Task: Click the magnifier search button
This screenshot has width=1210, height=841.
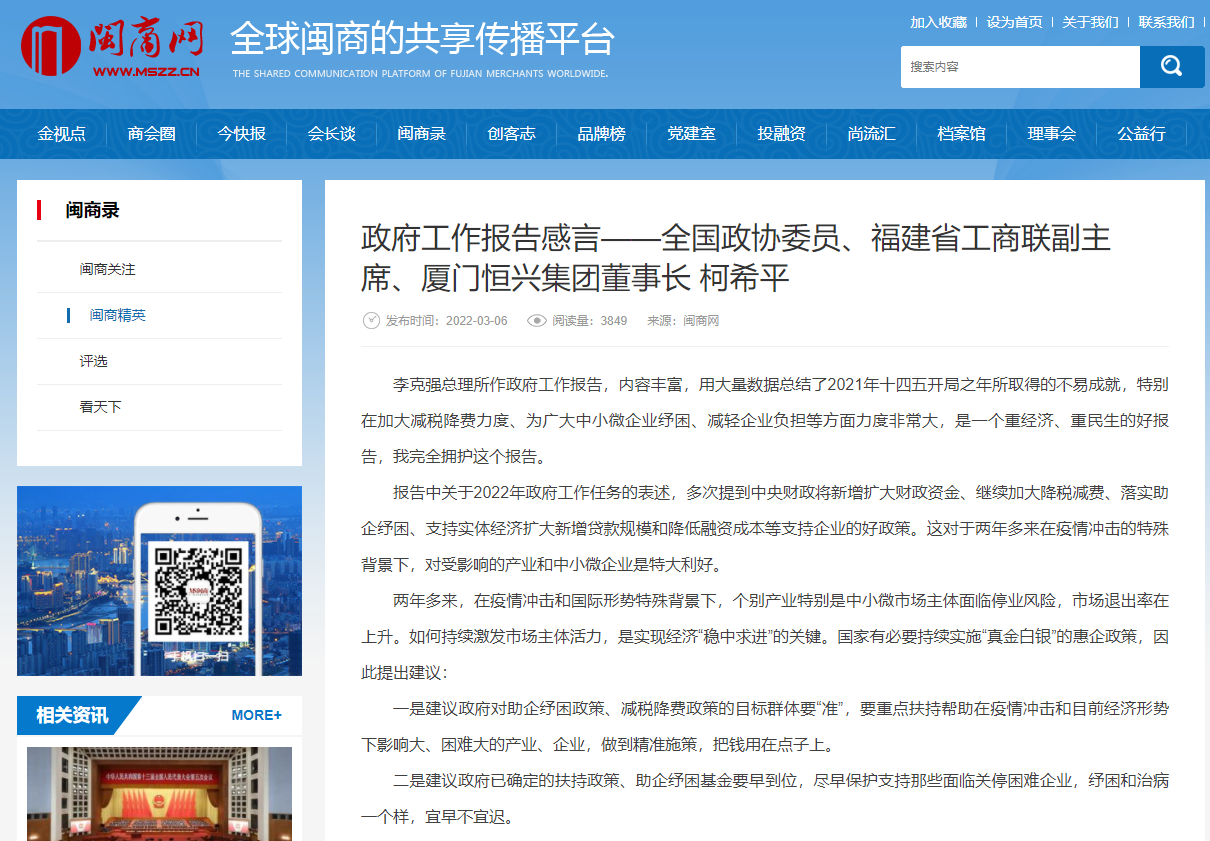Action: point(1171,67)
